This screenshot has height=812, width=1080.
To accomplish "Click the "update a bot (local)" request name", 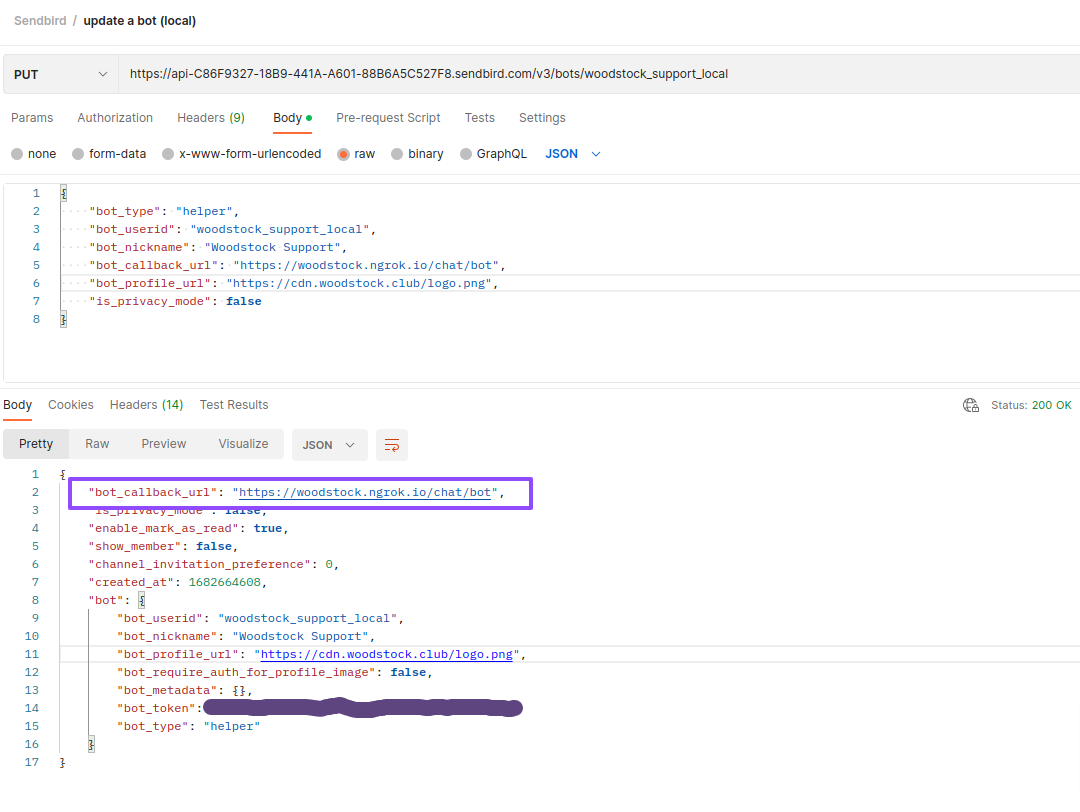I will click(140, 21).
